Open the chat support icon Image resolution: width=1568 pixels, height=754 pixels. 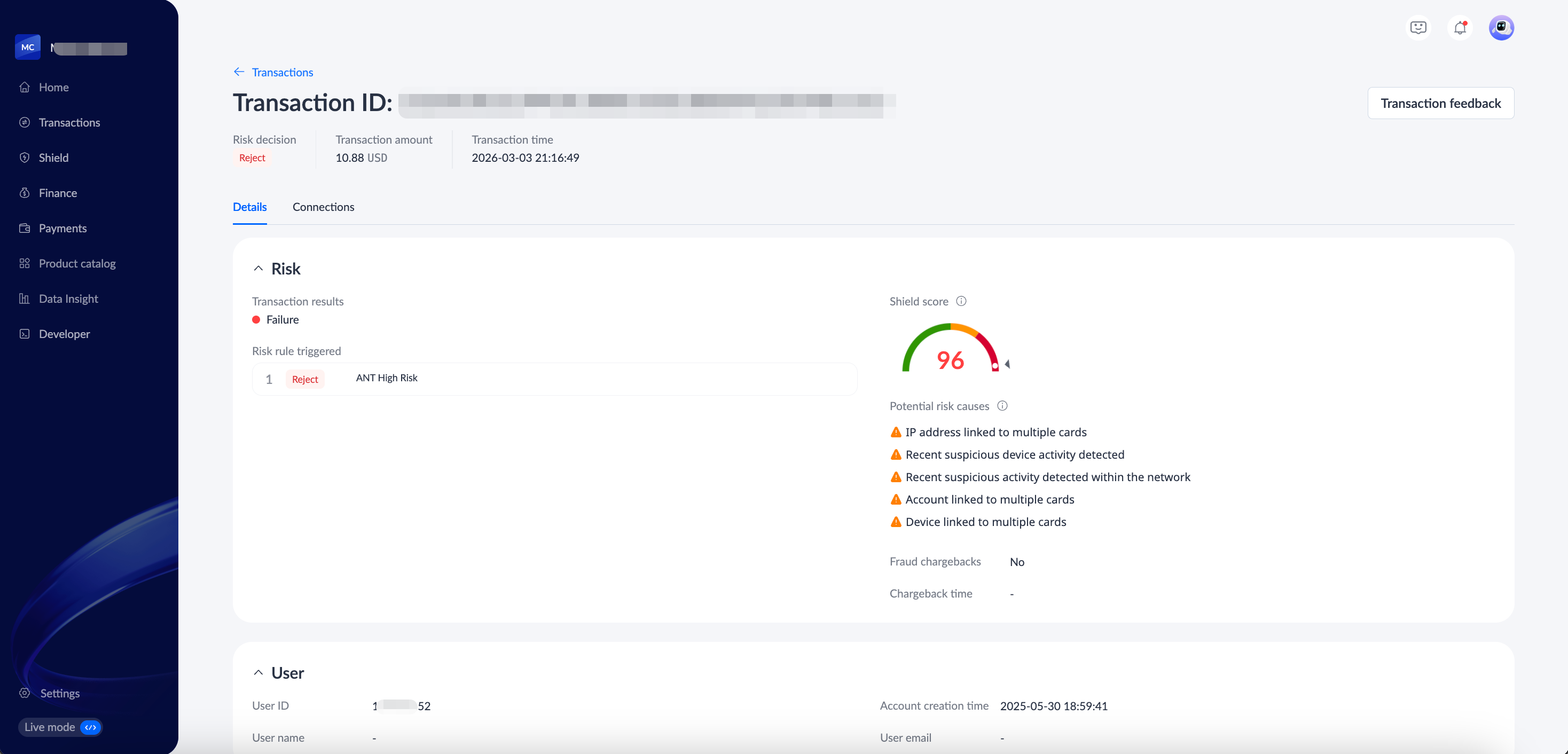[1418, 28]
